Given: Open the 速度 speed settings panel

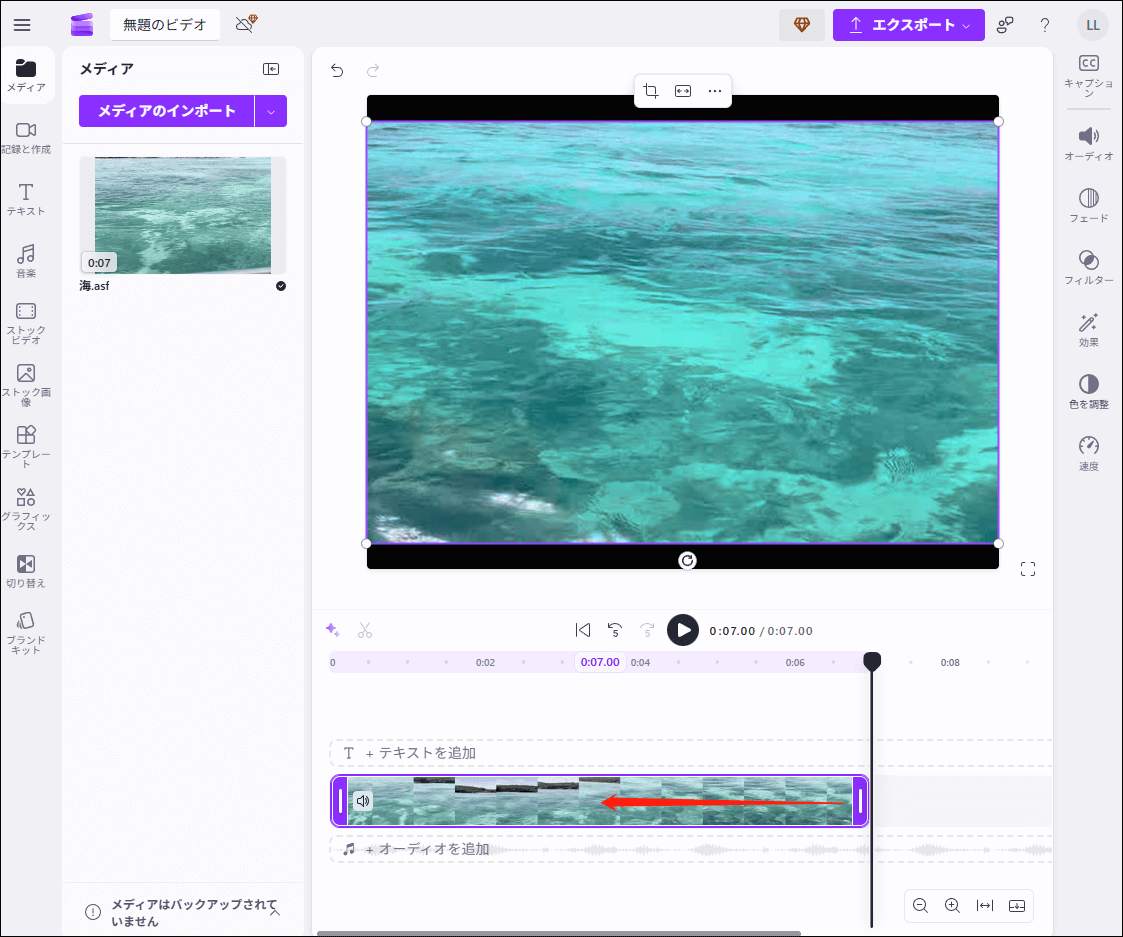Looking at the screenshot, I should (1088, 450).
